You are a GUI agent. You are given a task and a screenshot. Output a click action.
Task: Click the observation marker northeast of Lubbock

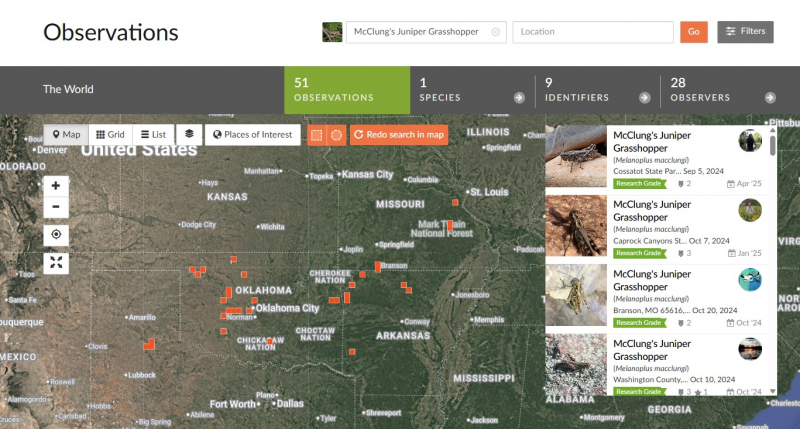[149, 344]
